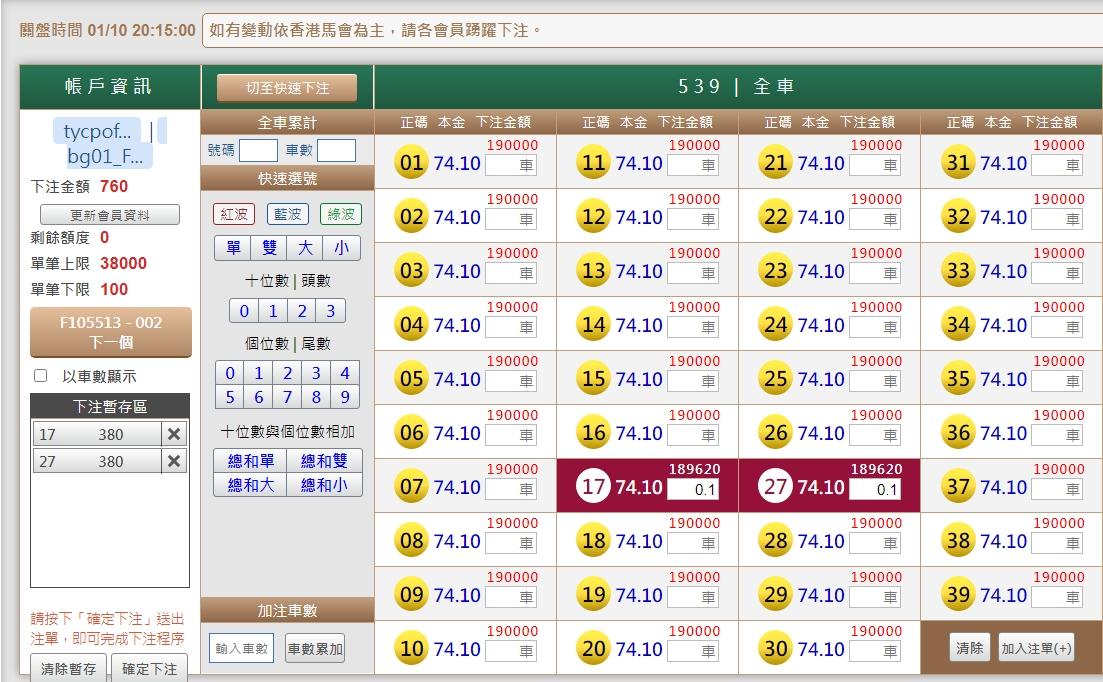Image resolution: width=1103 pixels, height=682 pixels.
Task: Pick tail digit 4 under 個位數
Action: pos(345,373)
